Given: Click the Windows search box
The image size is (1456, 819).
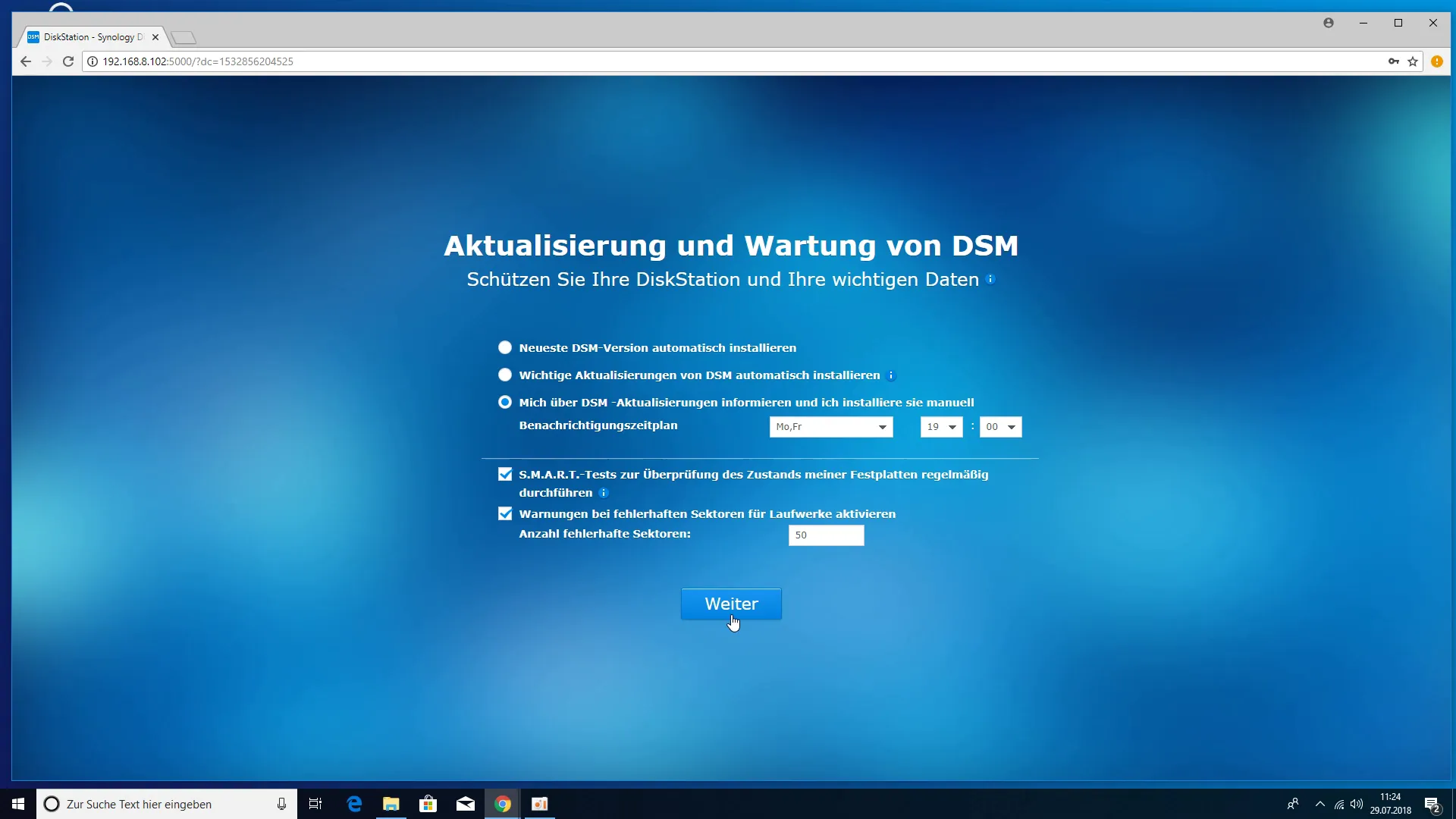Looking at the screenshot, I should pyautogui.click(x=167, y=804).
